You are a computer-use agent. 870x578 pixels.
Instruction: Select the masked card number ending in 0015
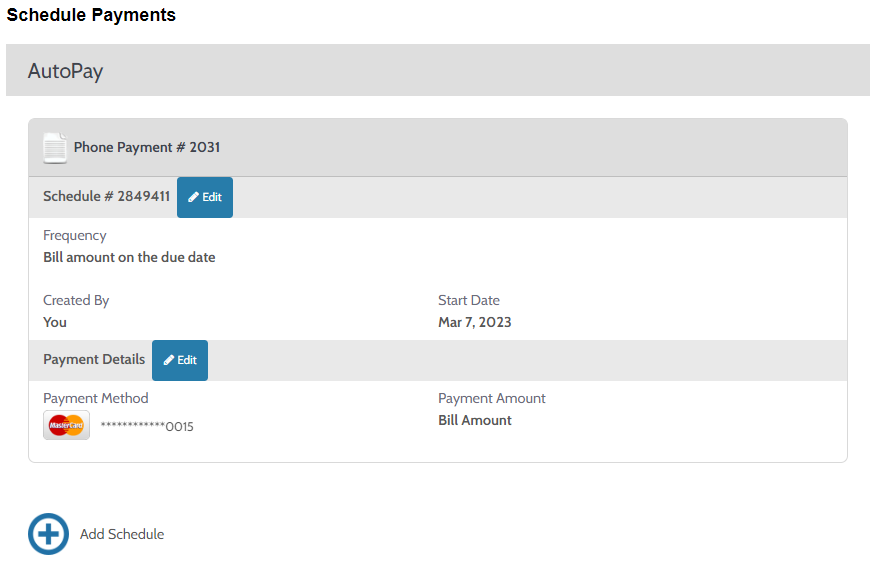tap(150, 426)
